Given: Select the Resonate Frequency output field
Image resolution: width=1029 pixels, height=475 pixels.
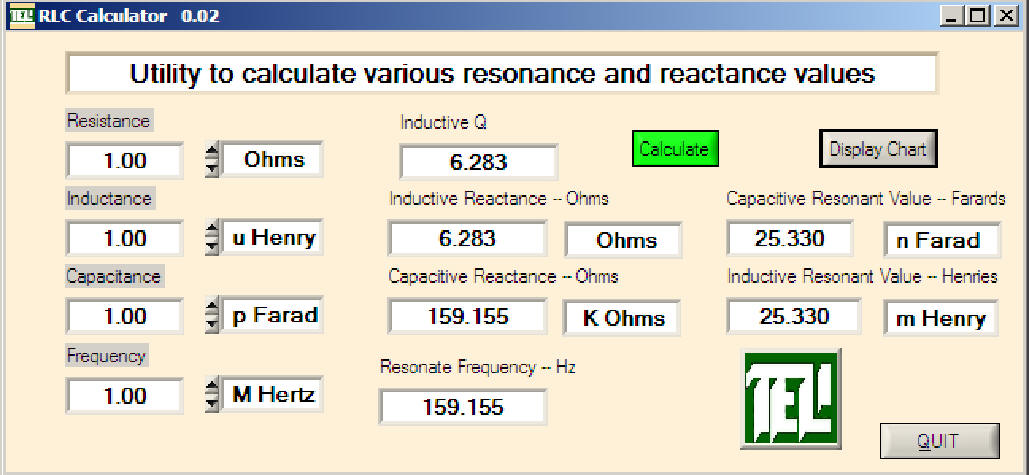Looking at the screenshot, I should [462, 407].
